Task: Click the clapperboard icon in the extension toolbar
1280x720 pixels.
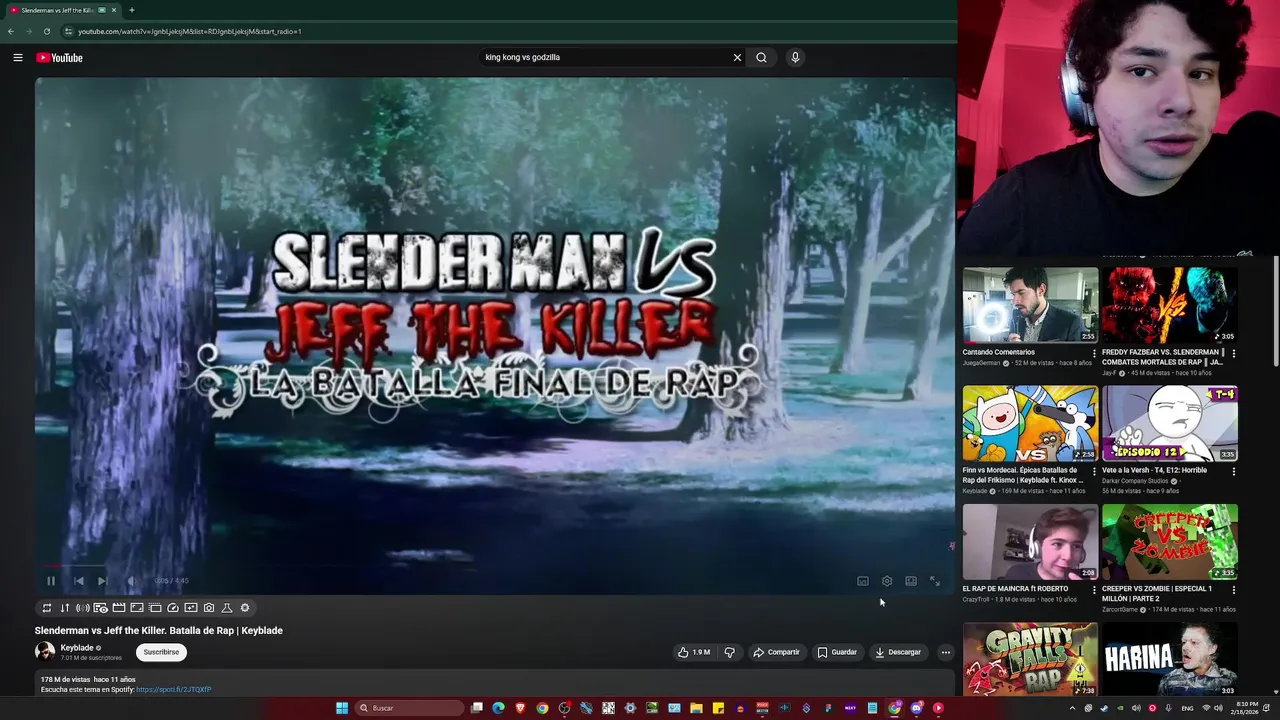Action: coord(119,607)
